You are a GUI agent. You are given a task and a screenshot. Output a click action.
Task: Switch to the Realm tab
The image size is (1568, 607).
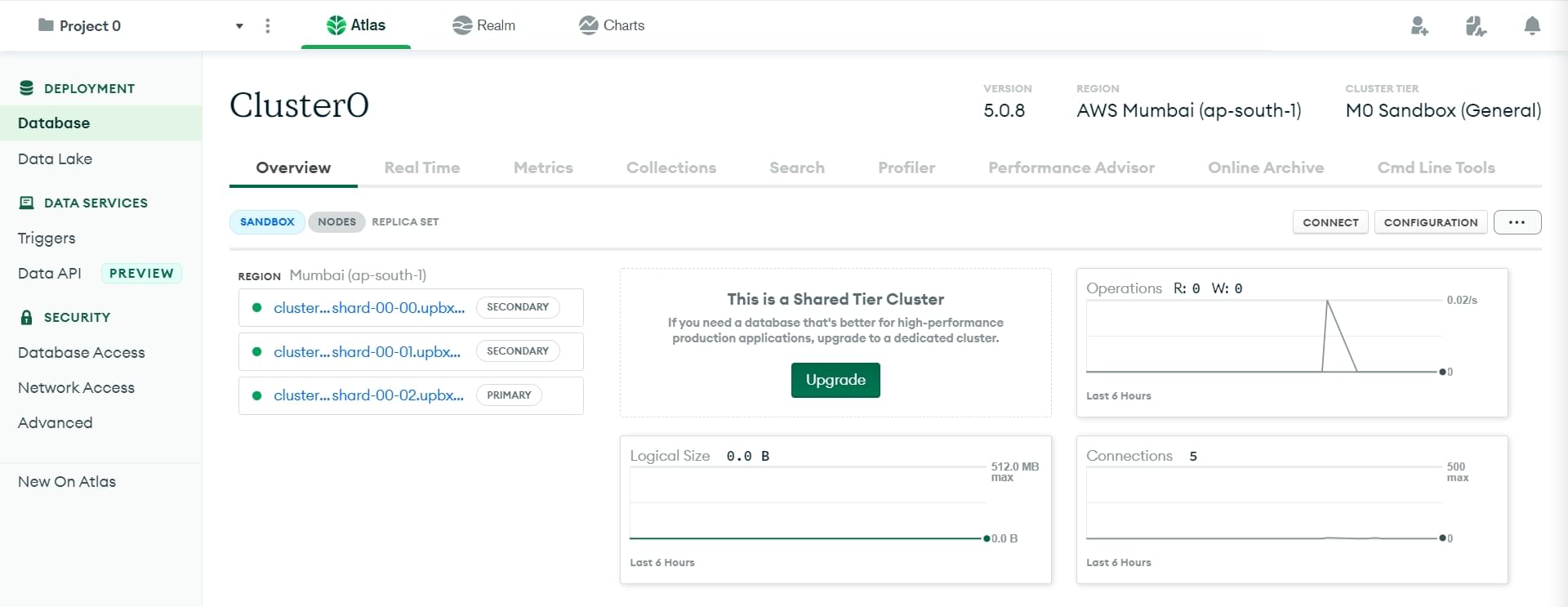coord(483,25)
